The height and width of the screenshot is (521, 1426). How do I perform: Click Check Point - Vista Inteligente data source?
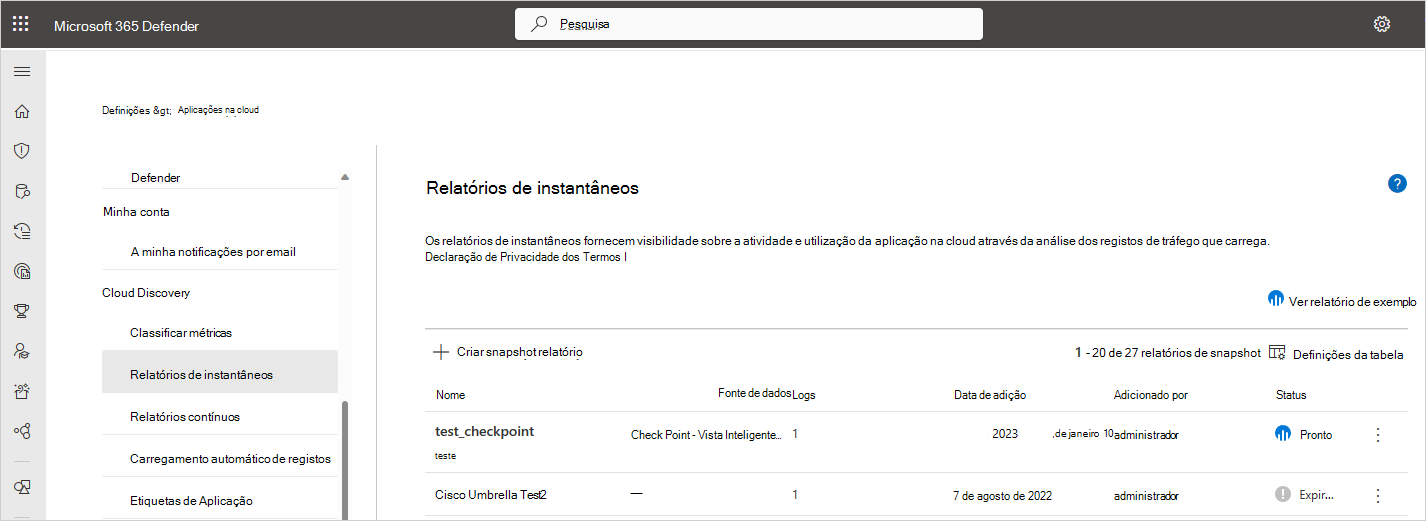[707, 435]
